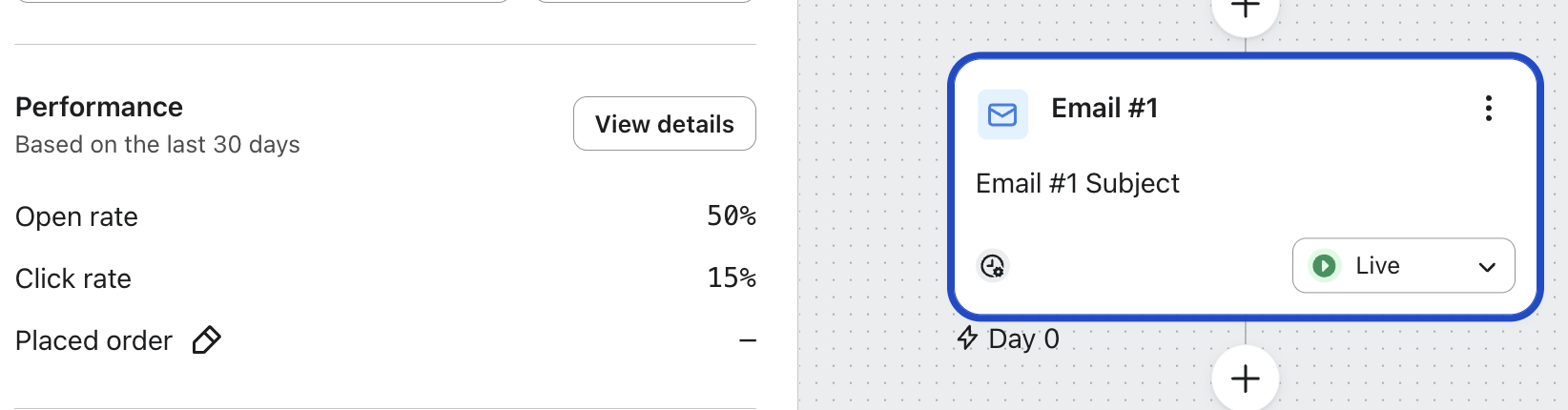Click the View details button
This screenshot has height=410, width=1568.
pyautogui.click(x=664, y=124)
